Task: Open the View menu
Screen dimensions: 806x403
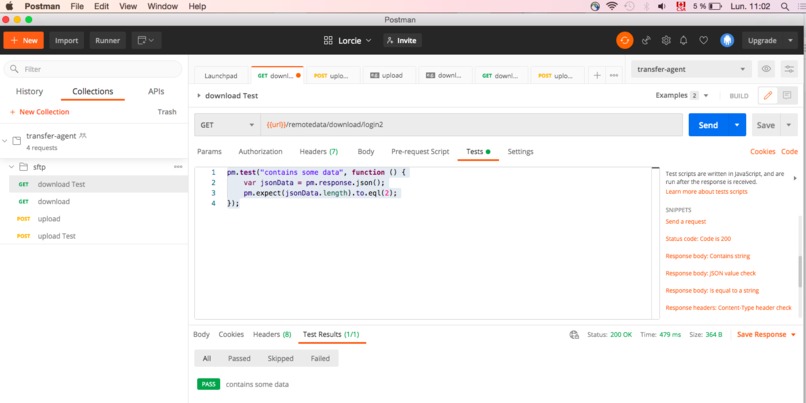Action: click(x=128, y=6)
